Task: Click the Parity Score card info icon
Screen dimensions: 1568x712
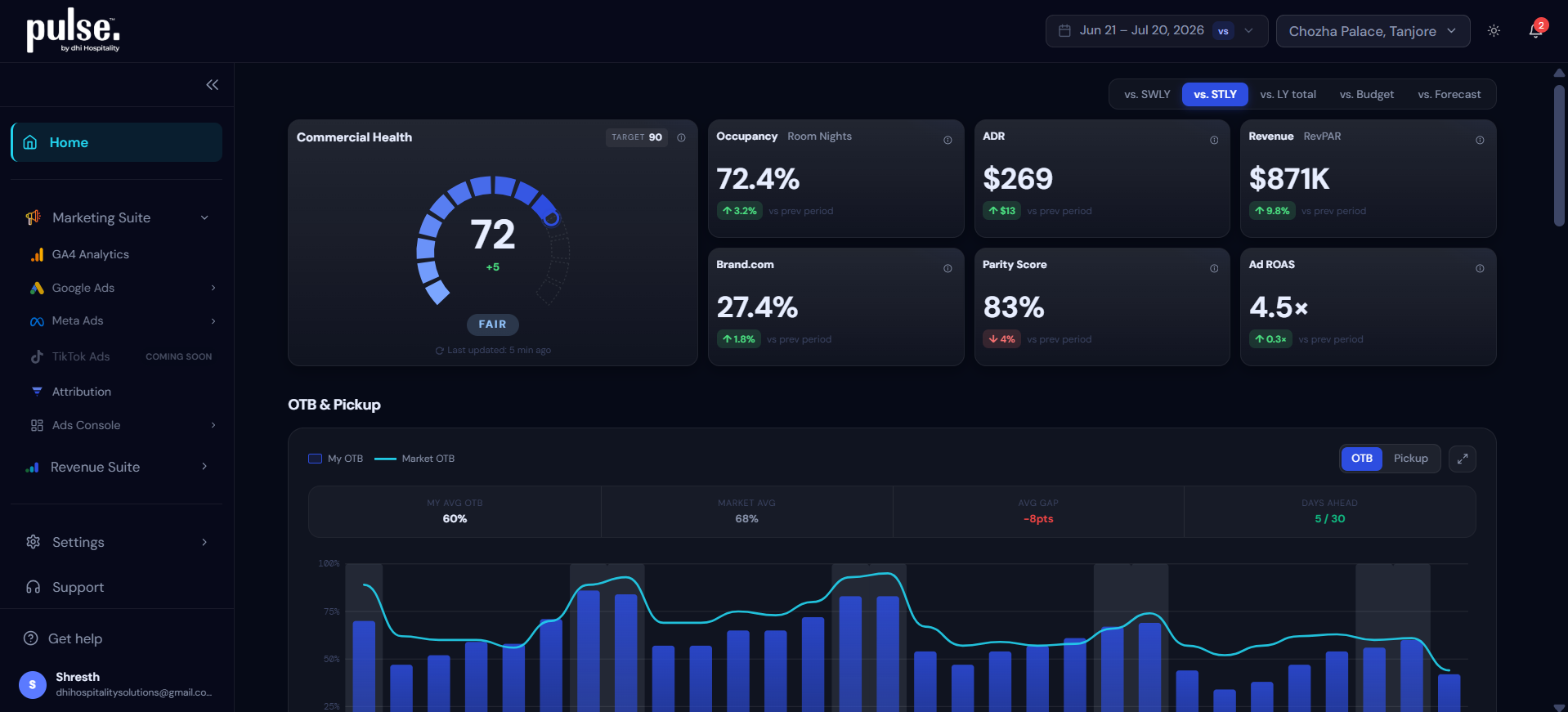Action: click(1214, 268)
